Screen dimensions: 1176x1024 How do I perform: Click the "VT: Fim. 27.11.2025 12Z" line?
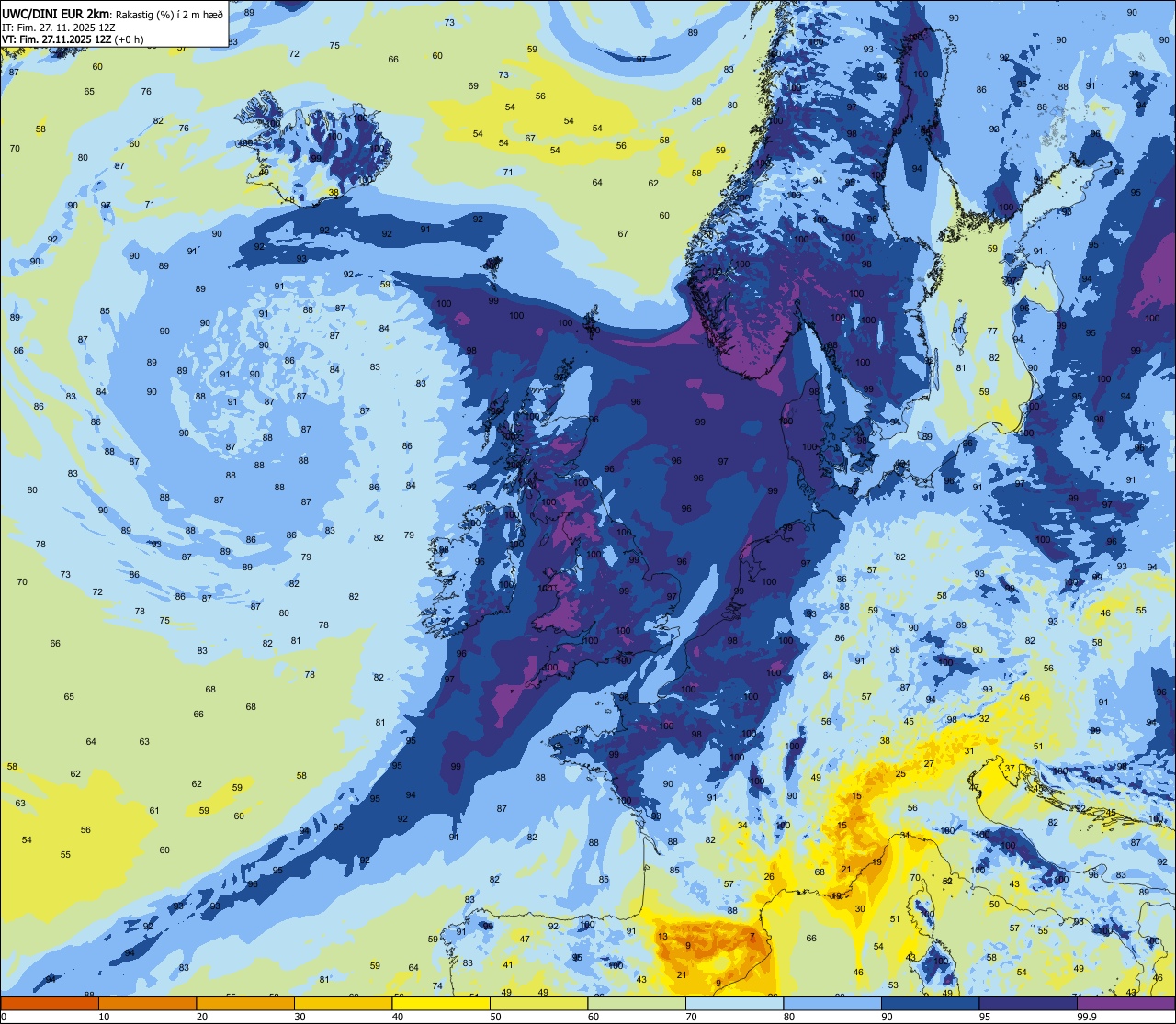54,39
